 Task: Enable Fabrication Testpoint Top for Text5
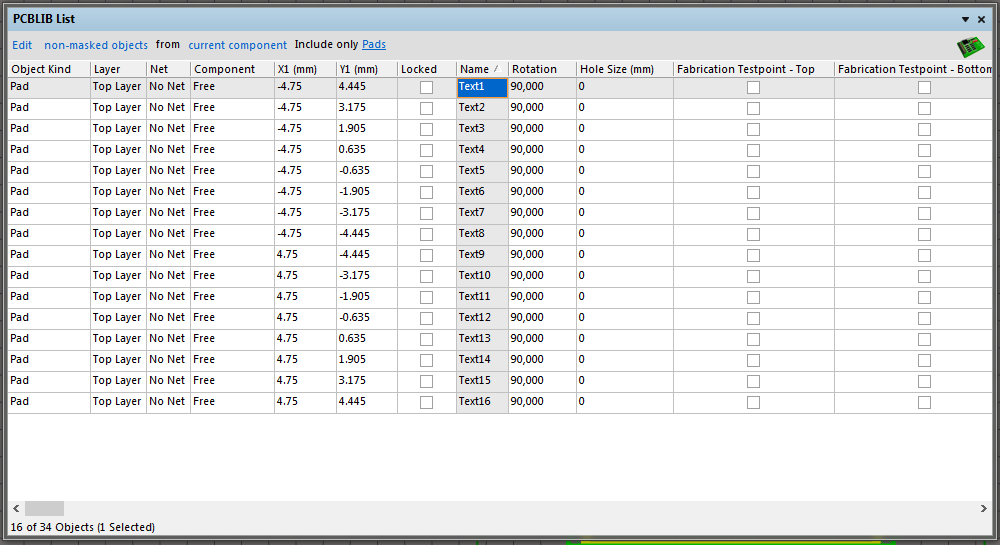tap(753, 172)
